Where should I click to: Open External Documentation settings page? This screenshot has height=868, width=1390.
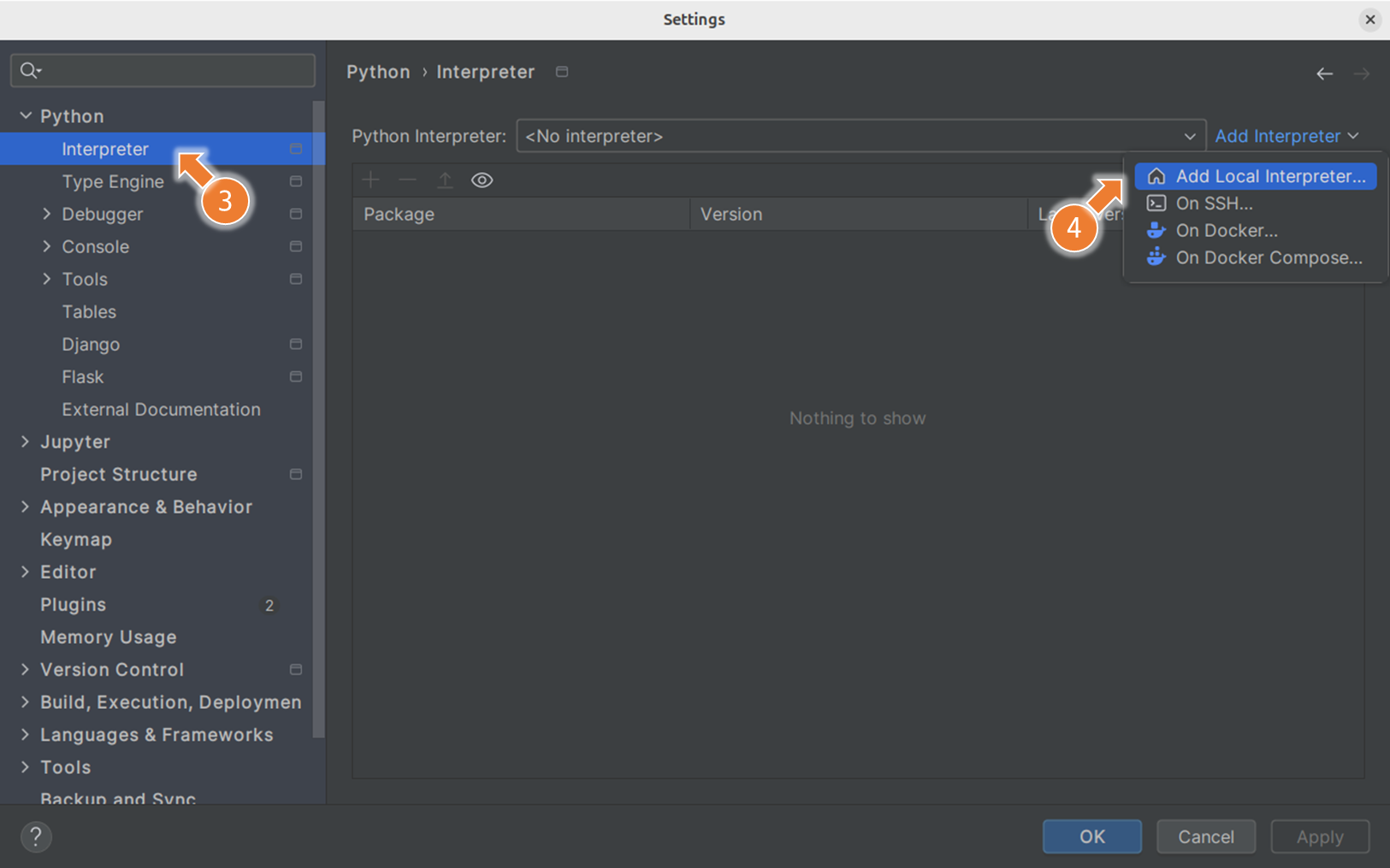(x=162, y=409)
